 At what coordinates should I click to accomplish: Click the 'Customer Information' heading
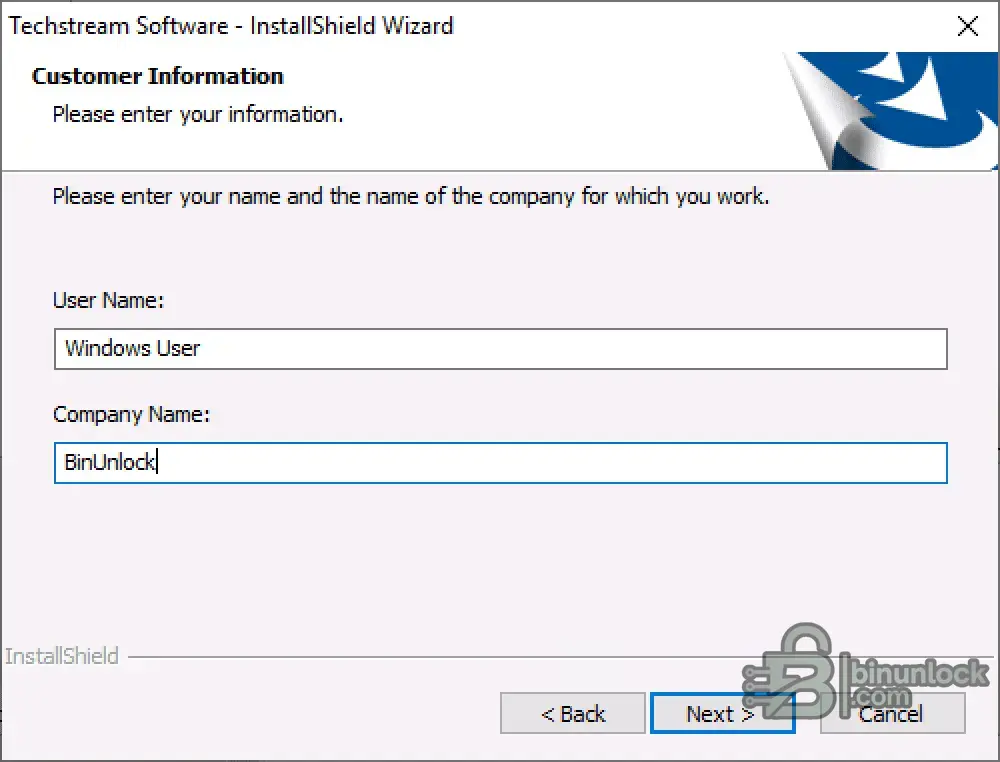[x=158, y=76]
